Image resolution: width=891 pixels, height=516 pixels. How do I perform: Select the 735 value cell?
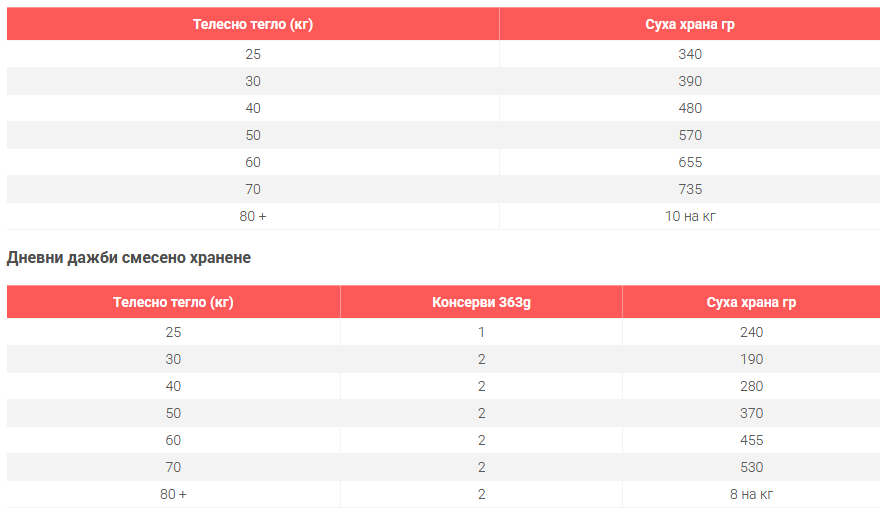[690, 189]
